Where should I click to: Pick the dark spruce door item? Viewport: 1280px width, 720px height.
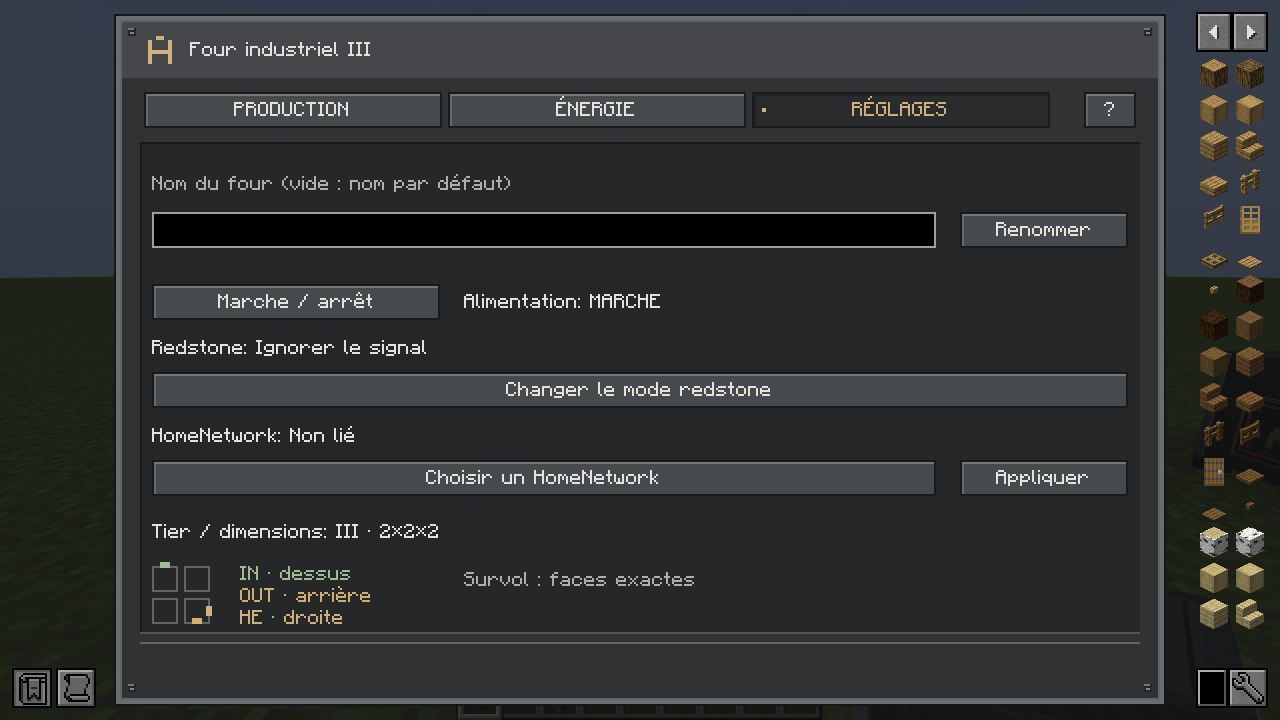tap(1213, 471)
